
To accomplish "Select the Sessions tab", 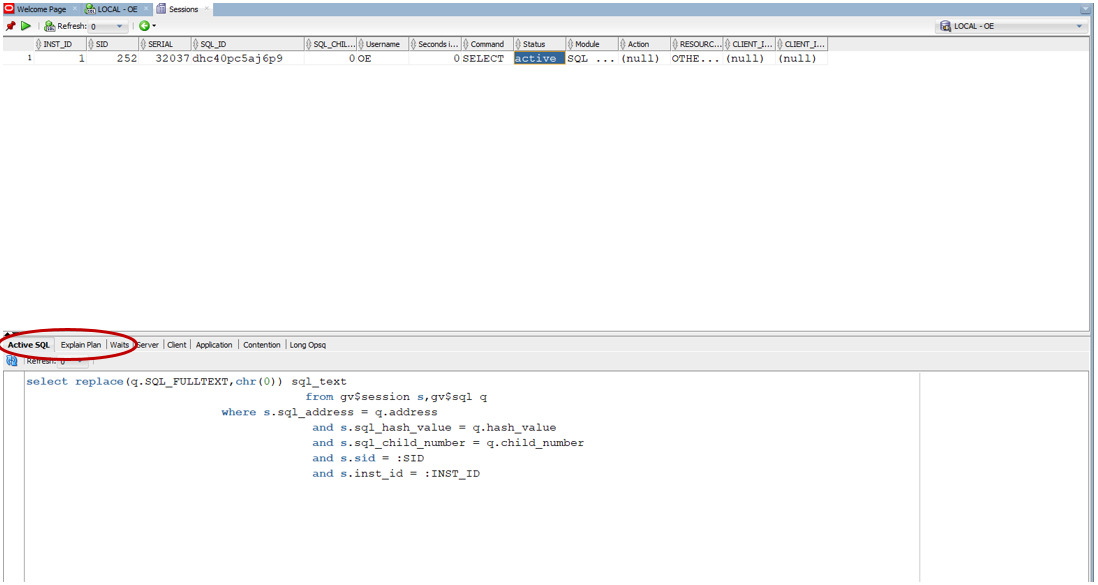I will click(x=183, y=9).
